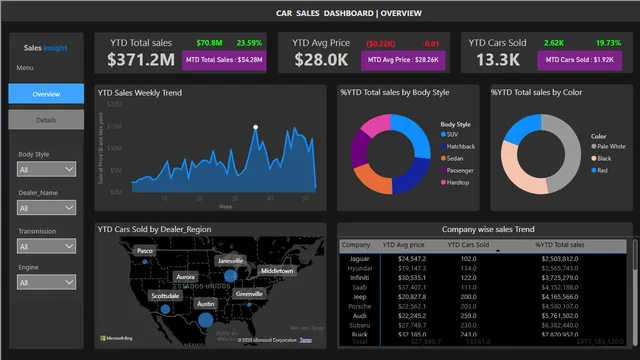
Task: Select the Porsche row in company table
Action: tap(483, 306)
